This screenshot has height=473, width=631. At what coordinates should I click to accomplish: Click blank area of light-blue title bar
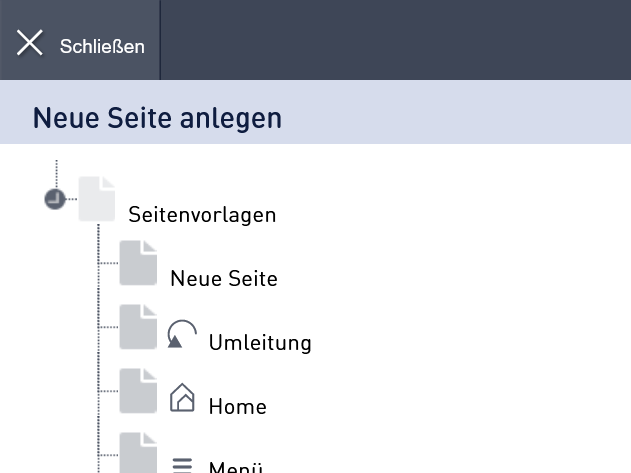pyautogui.click(x=455, y=112)
